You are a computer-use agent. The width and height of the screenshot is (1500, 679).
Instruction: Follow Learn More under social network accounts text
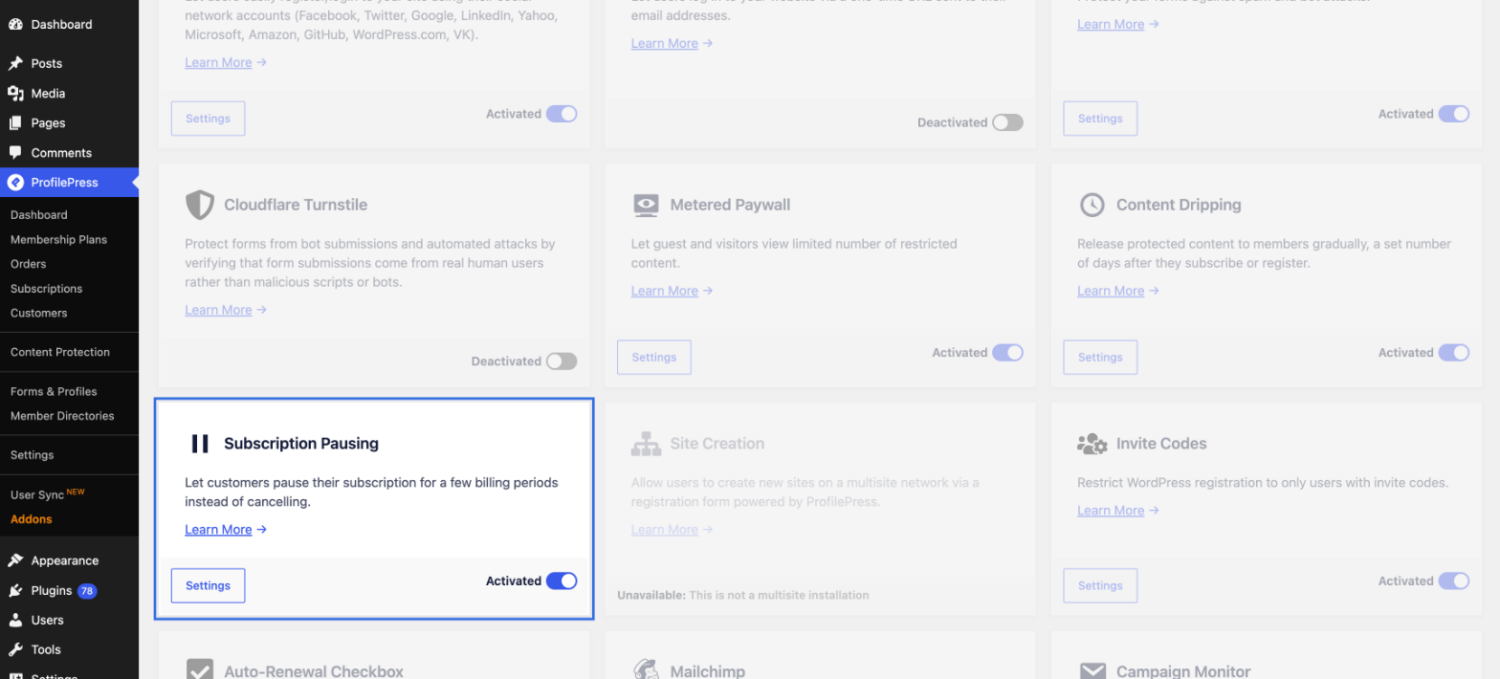tap(226, 62)
